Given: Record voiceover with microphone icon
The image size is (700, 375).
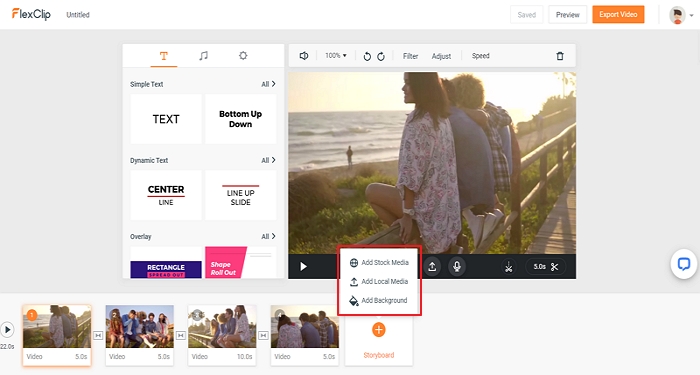Looking at the screenshot, I should (x=457, y=267).
